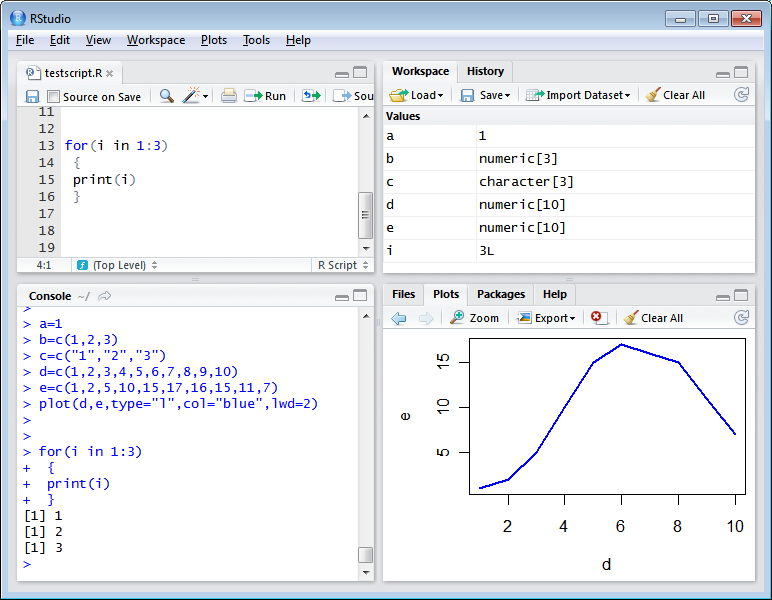Click the d numeric[10] workspace row
The image size is (772, 600).
[569, 205]
